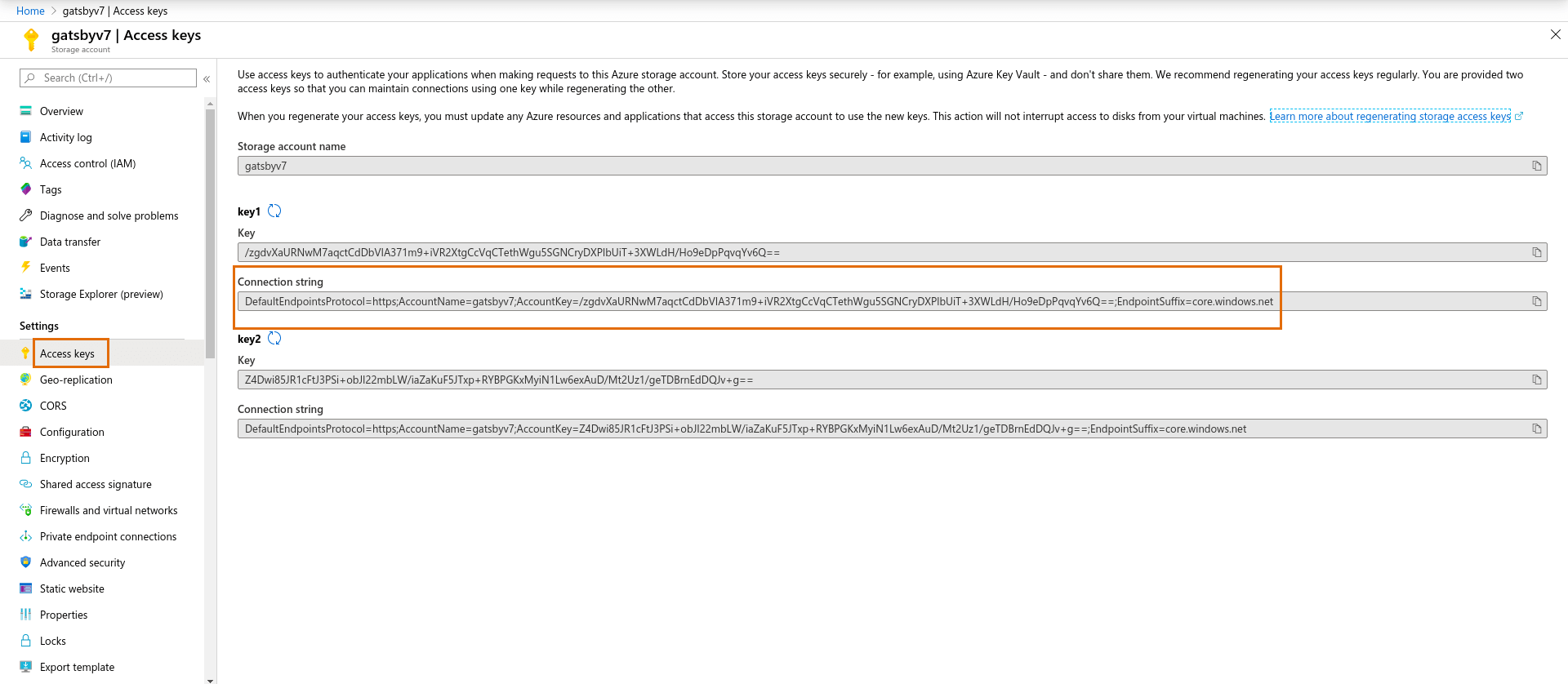Regenerate key1 using the refresh icon
Viewport: 1568px width, 684px height.
(x=274, y=211)
